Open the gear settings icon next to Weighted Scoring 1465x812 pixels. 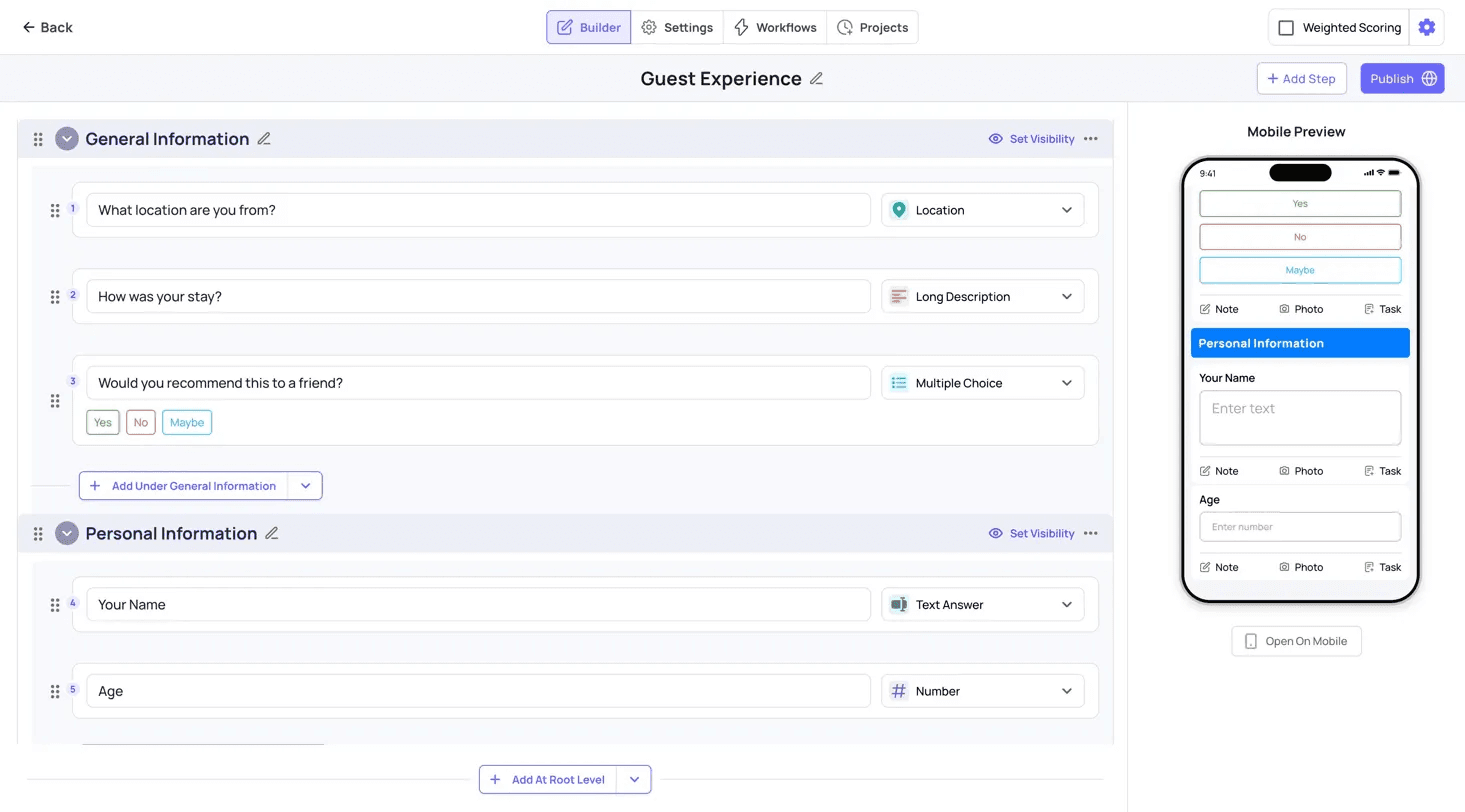(1426, 28)
